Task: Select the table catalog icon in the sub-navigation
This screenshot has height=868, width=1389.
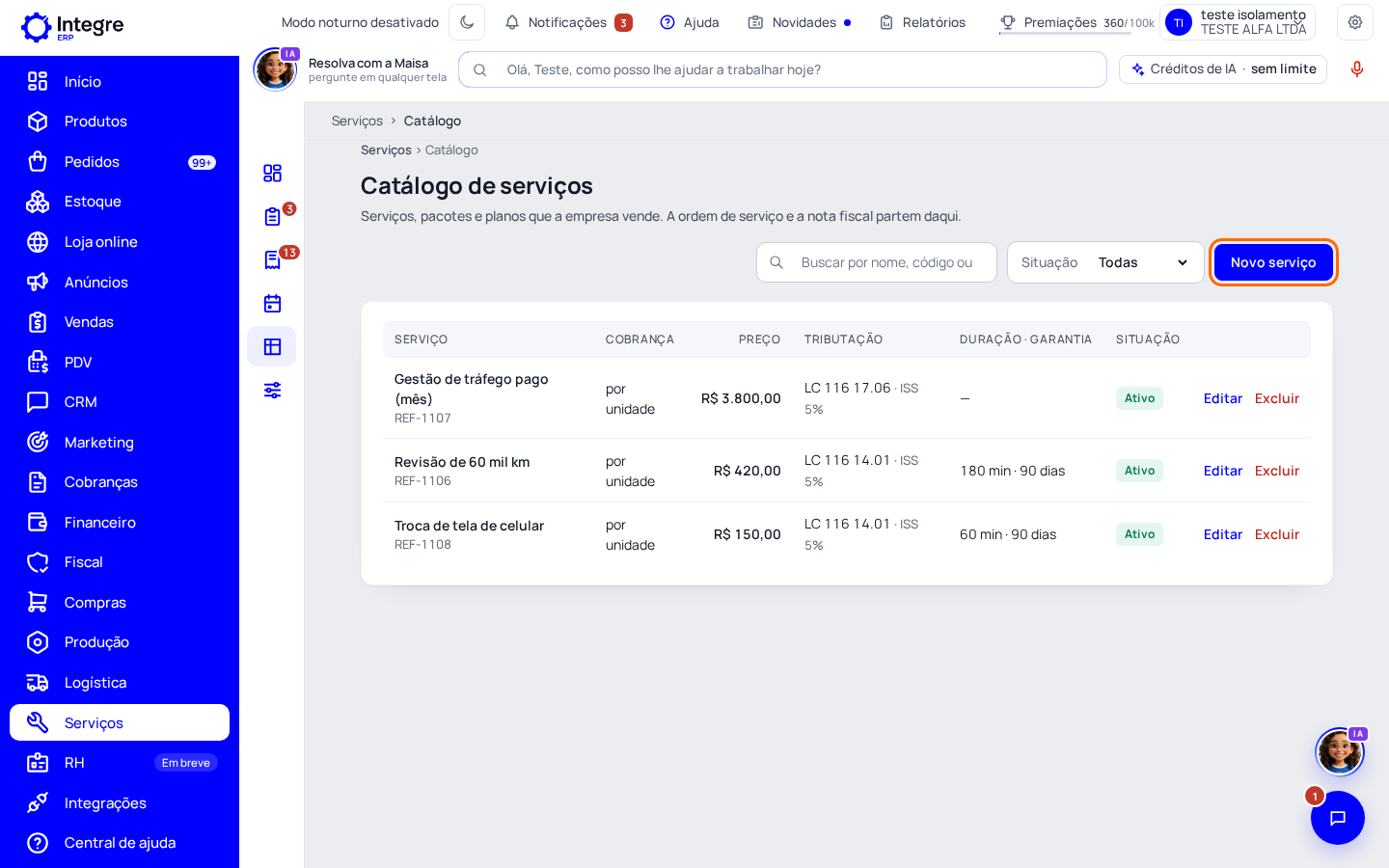Action: coord(272,347)
